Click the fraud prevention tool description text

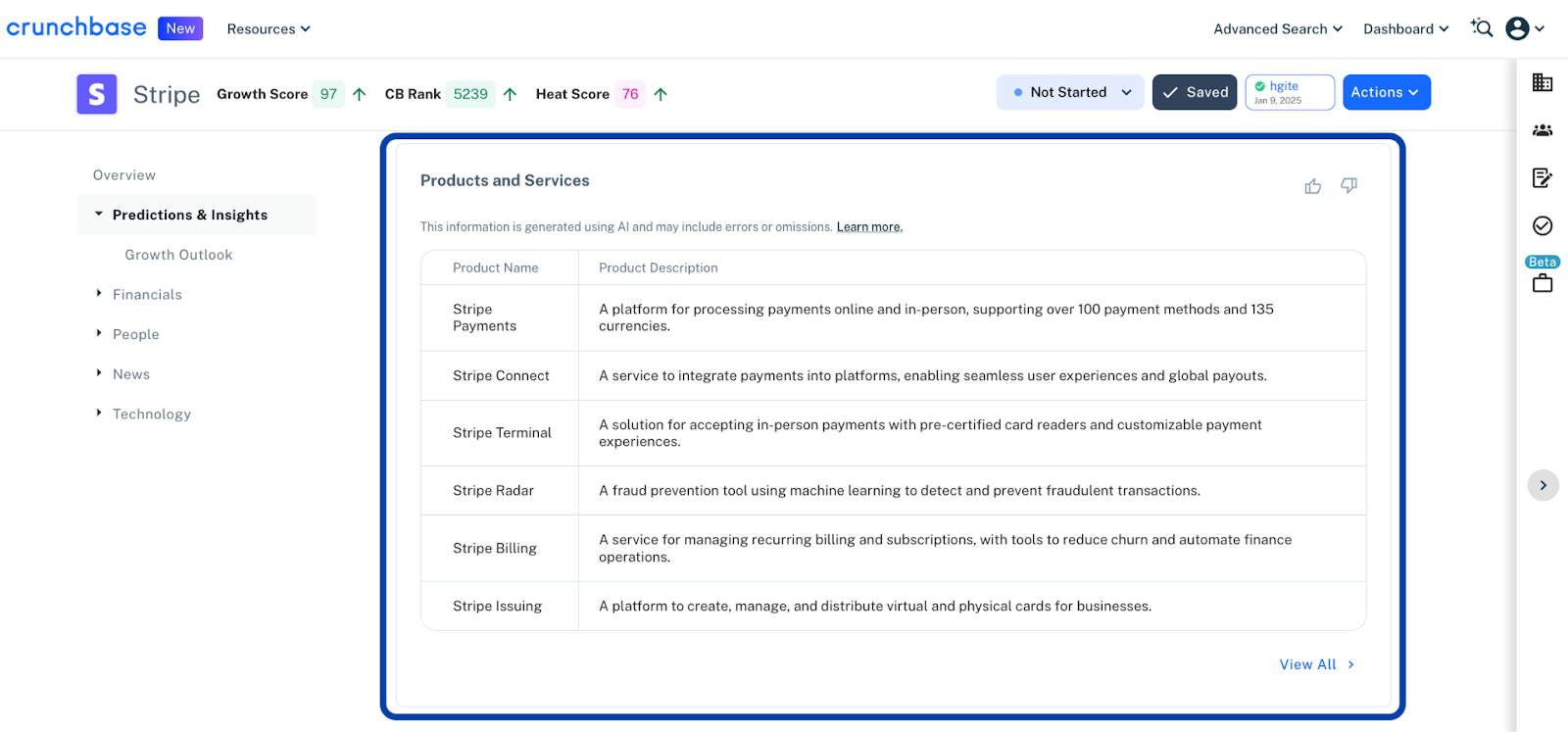[x=900, y=490]
